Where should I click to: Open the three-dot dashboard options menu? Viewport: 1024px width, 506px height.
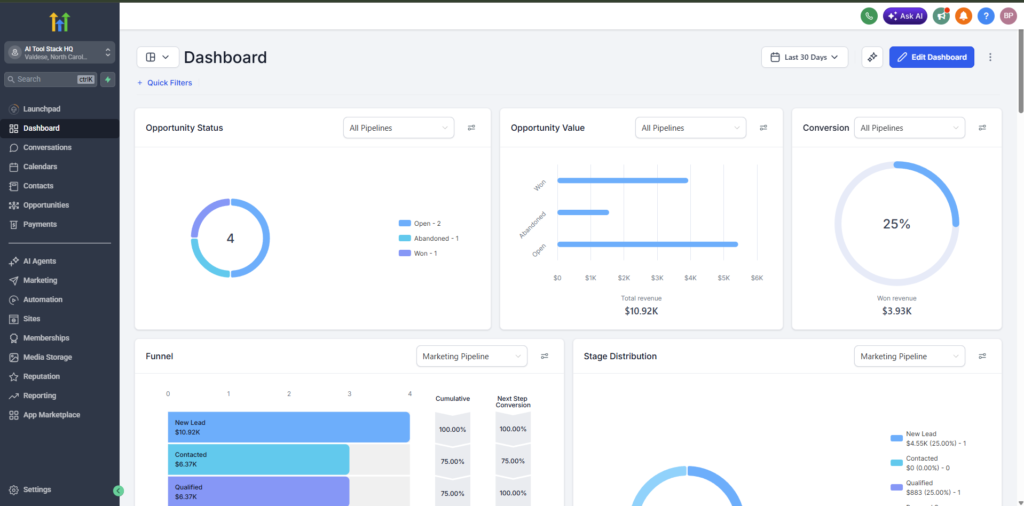pyautogui.click(x=990, y=57)
